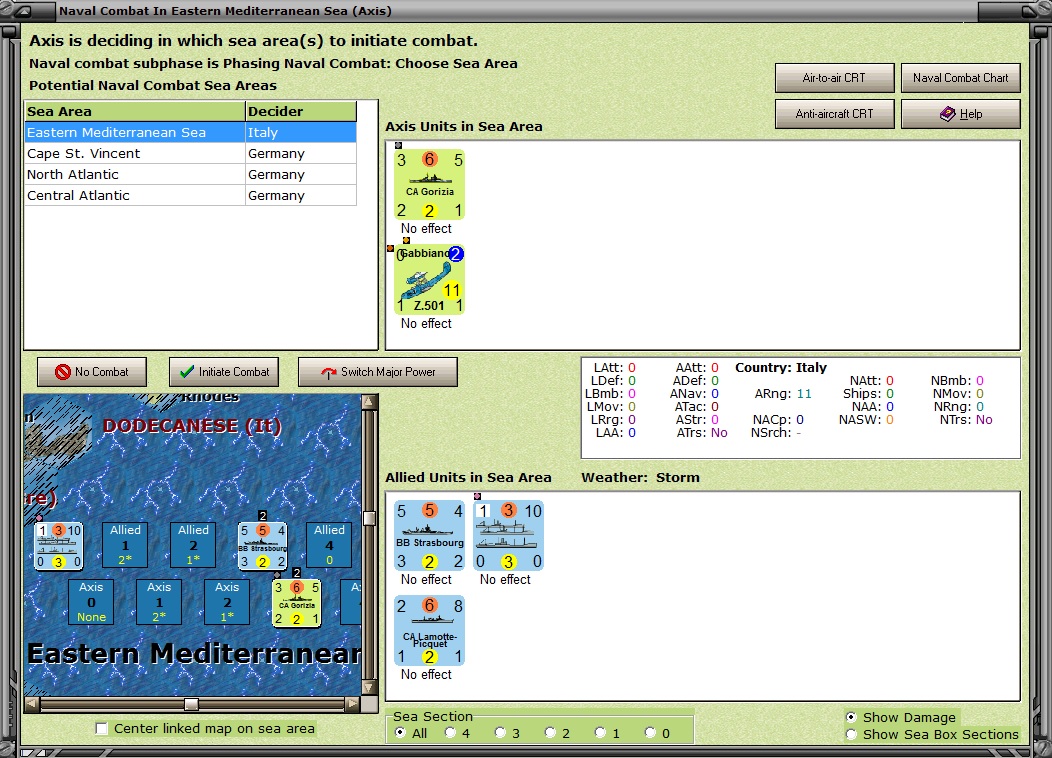Select the CA Gorizia unit counter in Axis units

(x=429, y=184)
